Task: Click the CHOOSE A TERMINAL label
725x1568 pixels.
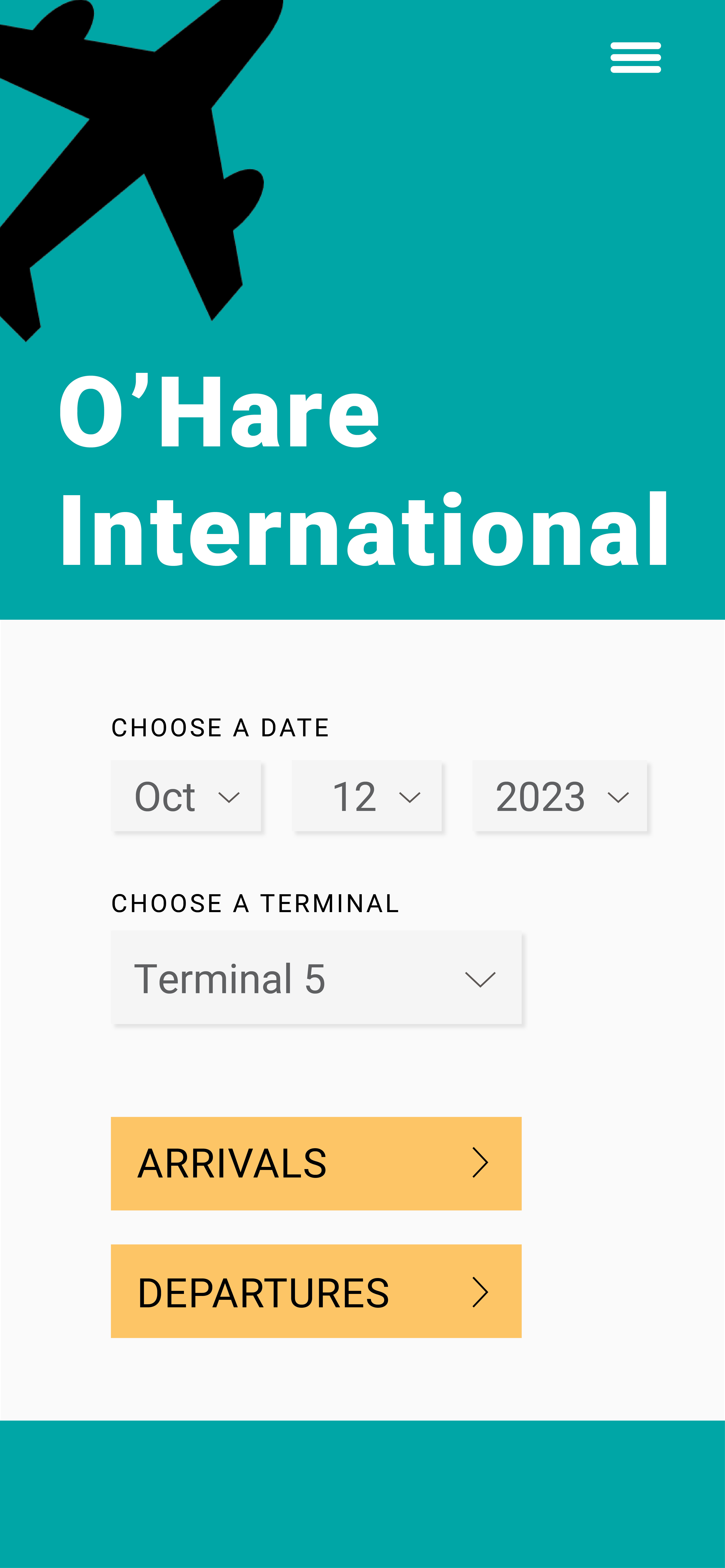Action: (255, 903)
